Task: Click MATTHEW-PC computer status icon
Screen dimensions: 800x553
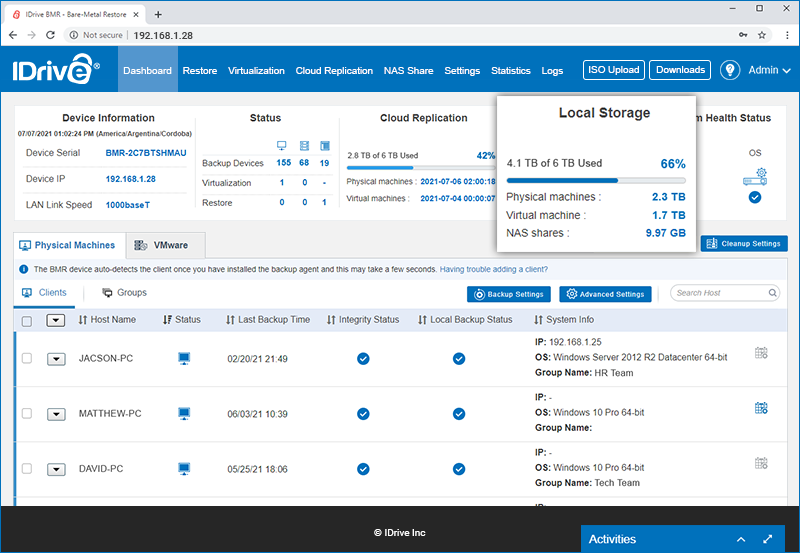Action: pos(184,413)
